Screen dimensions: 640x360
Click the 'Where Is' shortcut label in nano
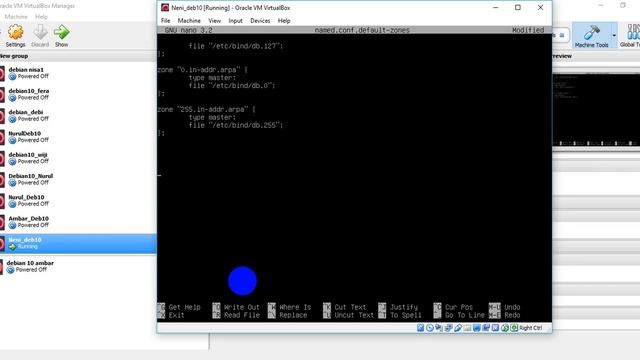[x=295, y=307]
